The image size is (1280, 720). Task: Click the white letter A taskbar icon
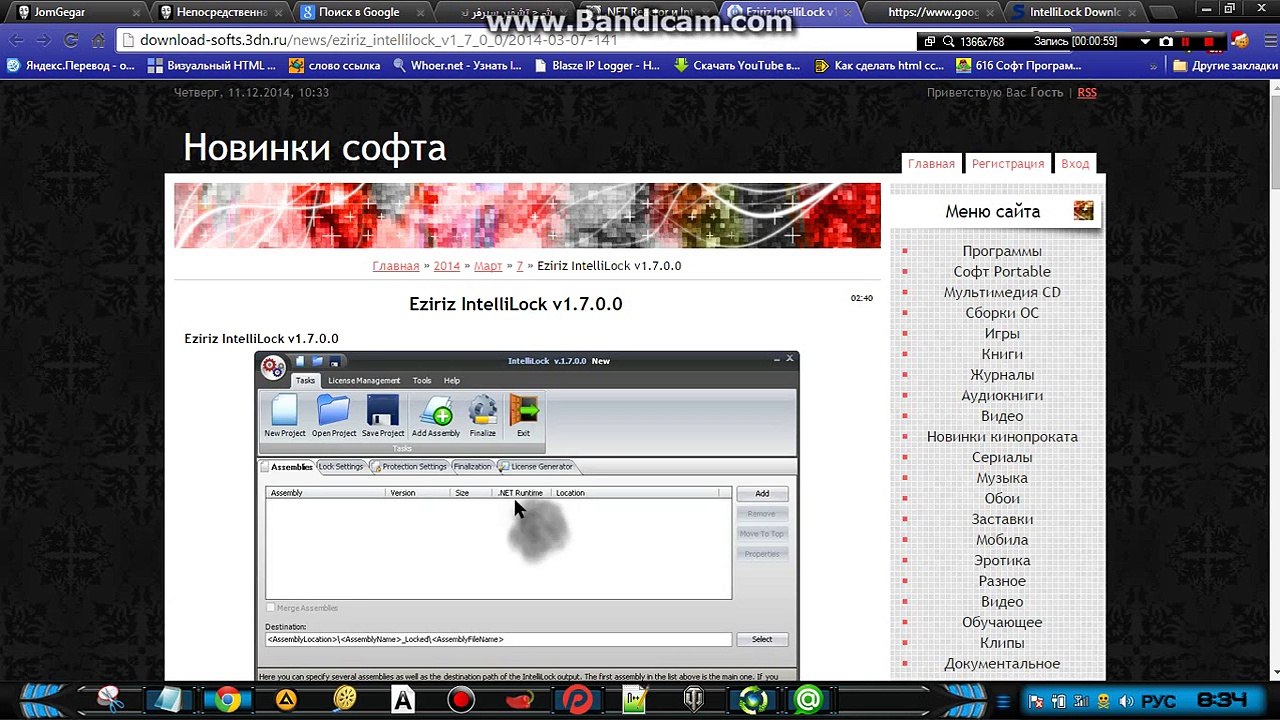click(403, 700)
